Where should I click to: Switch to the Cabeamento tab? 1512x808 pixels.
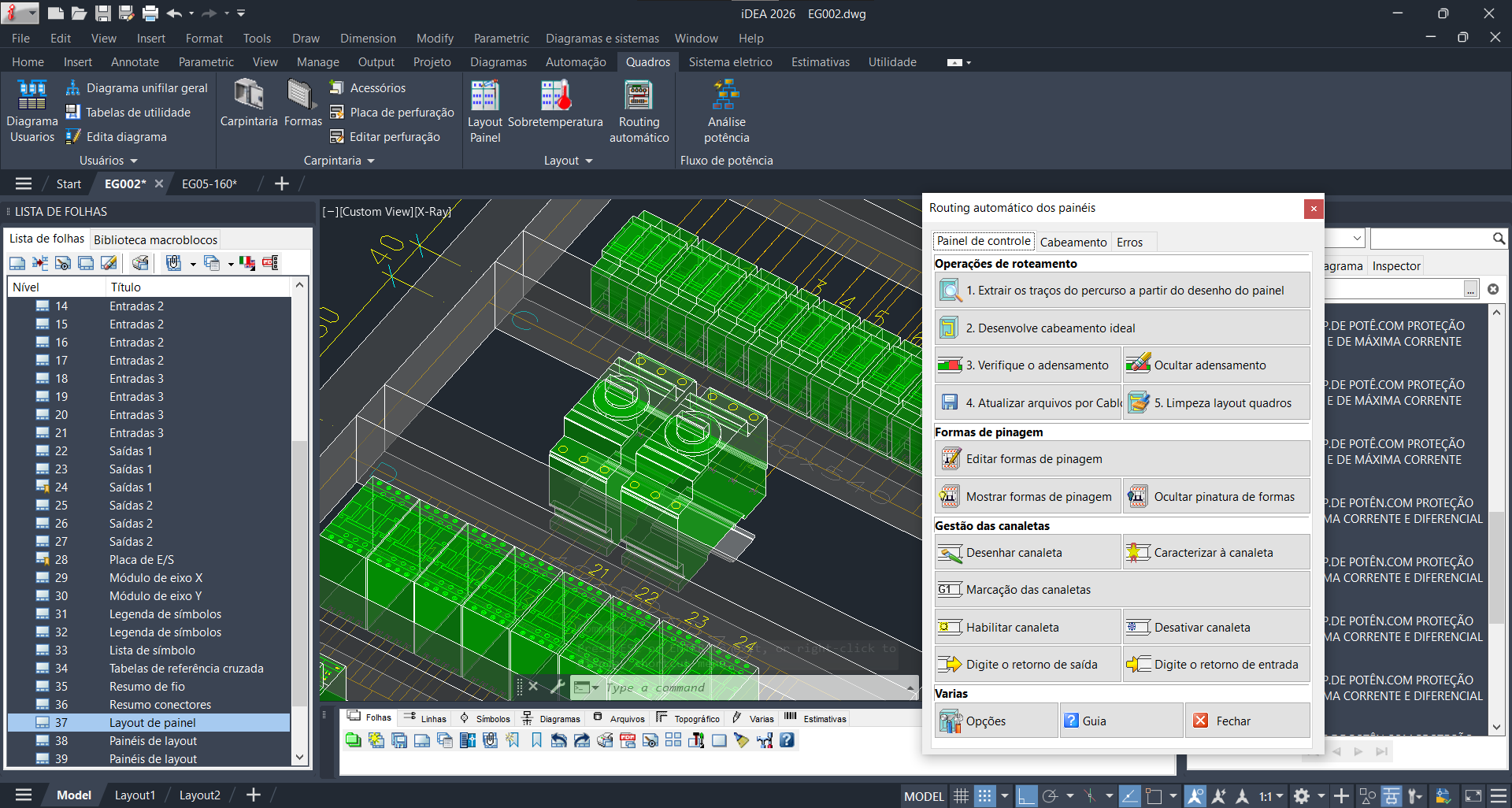pyautogui.click(x=1073, y=242)
